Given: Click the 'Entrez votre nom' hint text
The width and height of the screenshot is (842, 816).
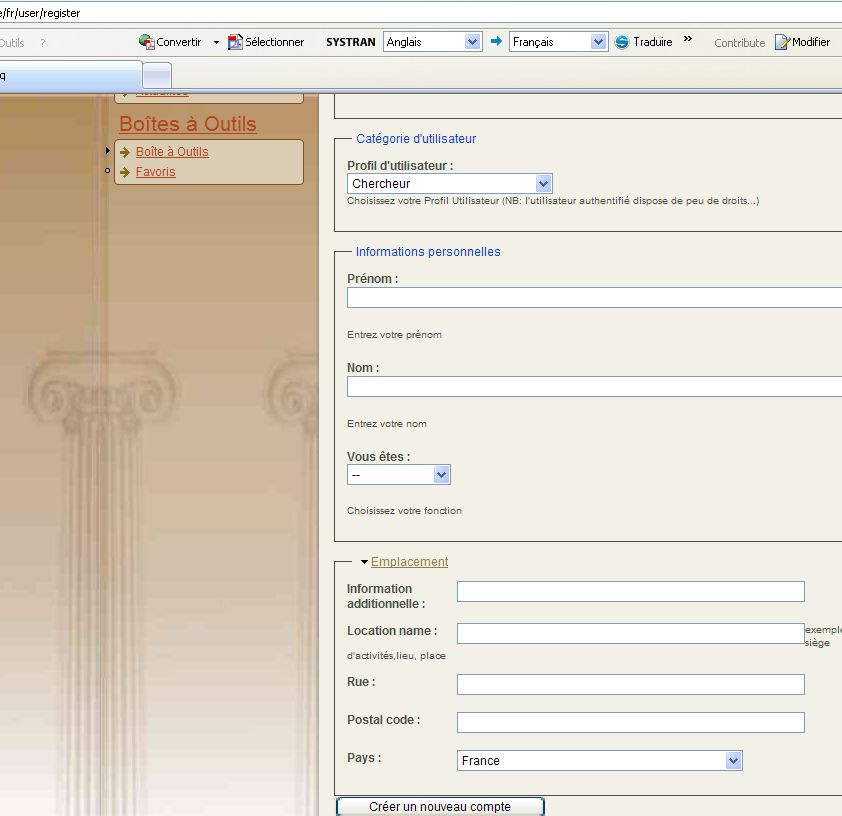Looking at the screenshot, I should [x=387, y=424].
